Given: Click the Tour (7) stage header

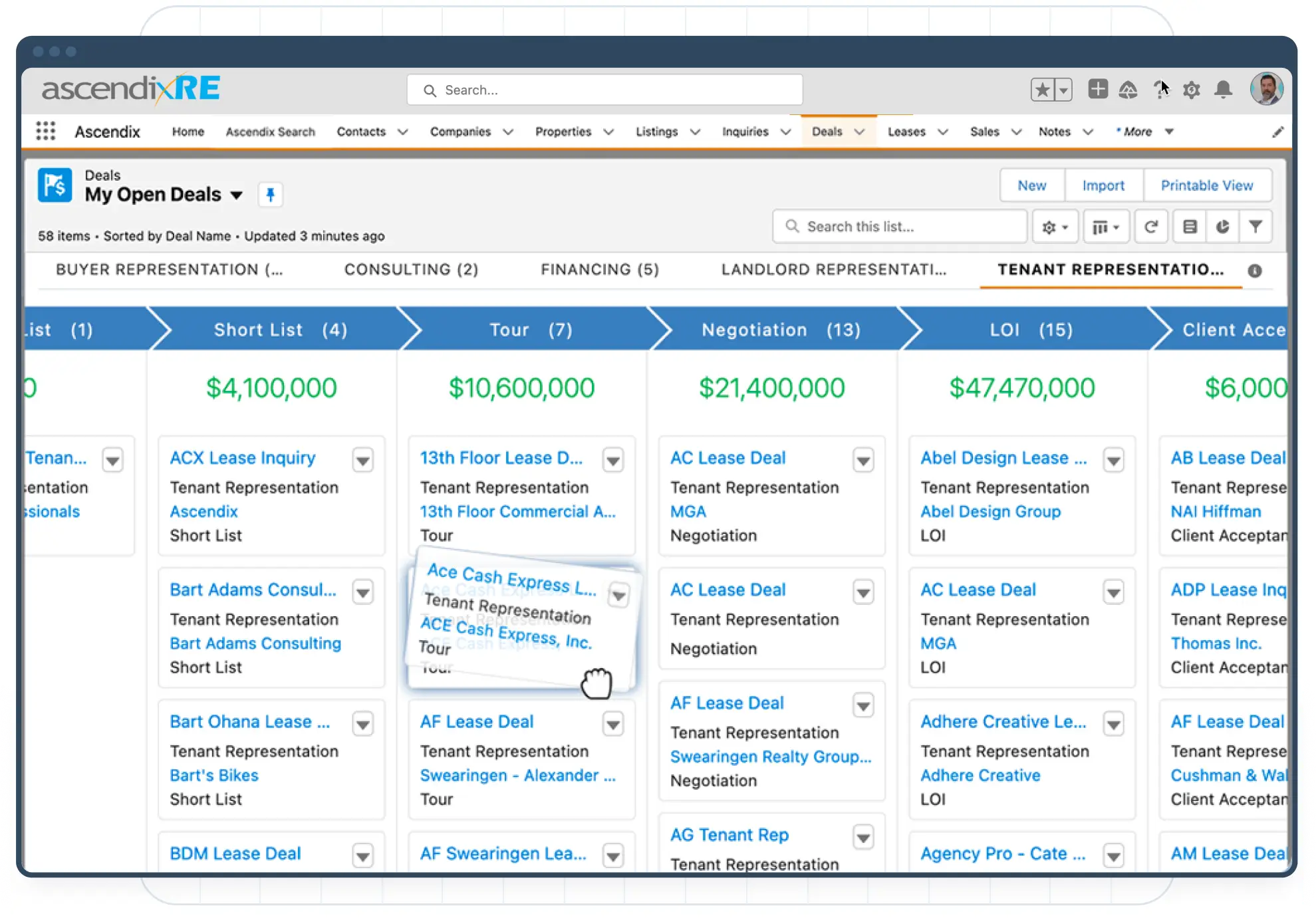Looking at the screenshot, I should 531,330.
